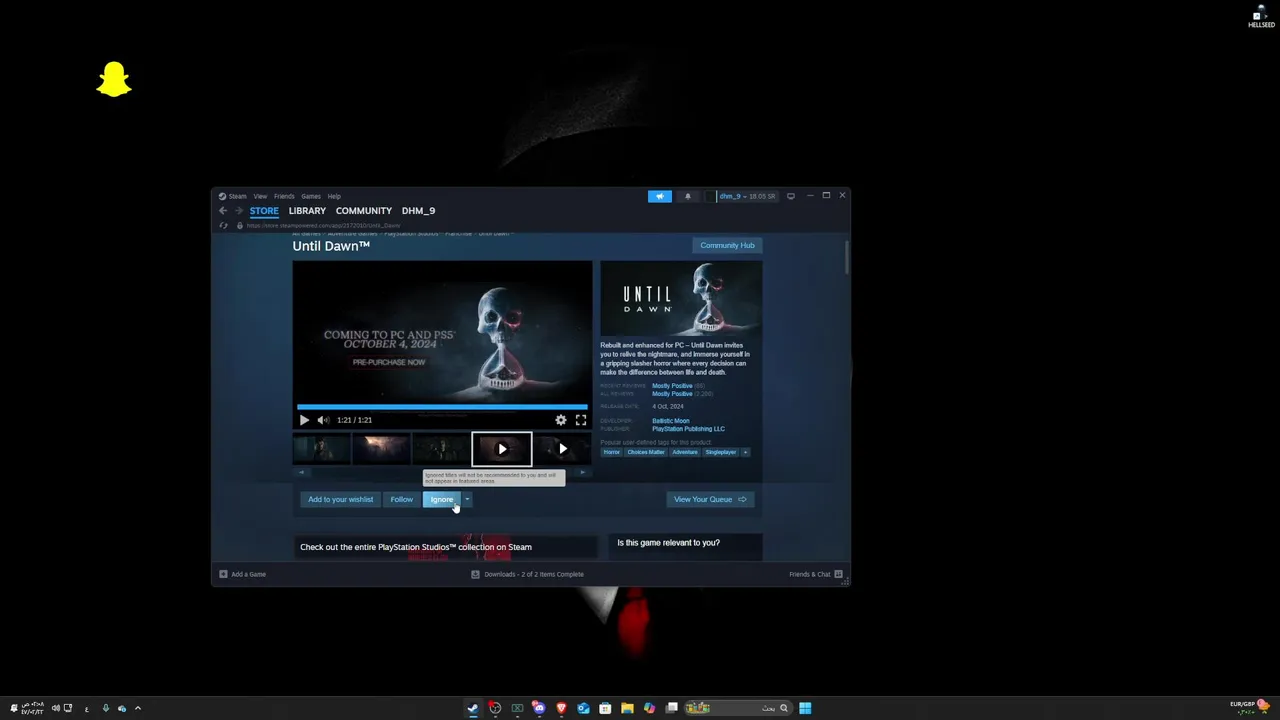Open the Help menu

pyautogui.click(x=334, y=196)
